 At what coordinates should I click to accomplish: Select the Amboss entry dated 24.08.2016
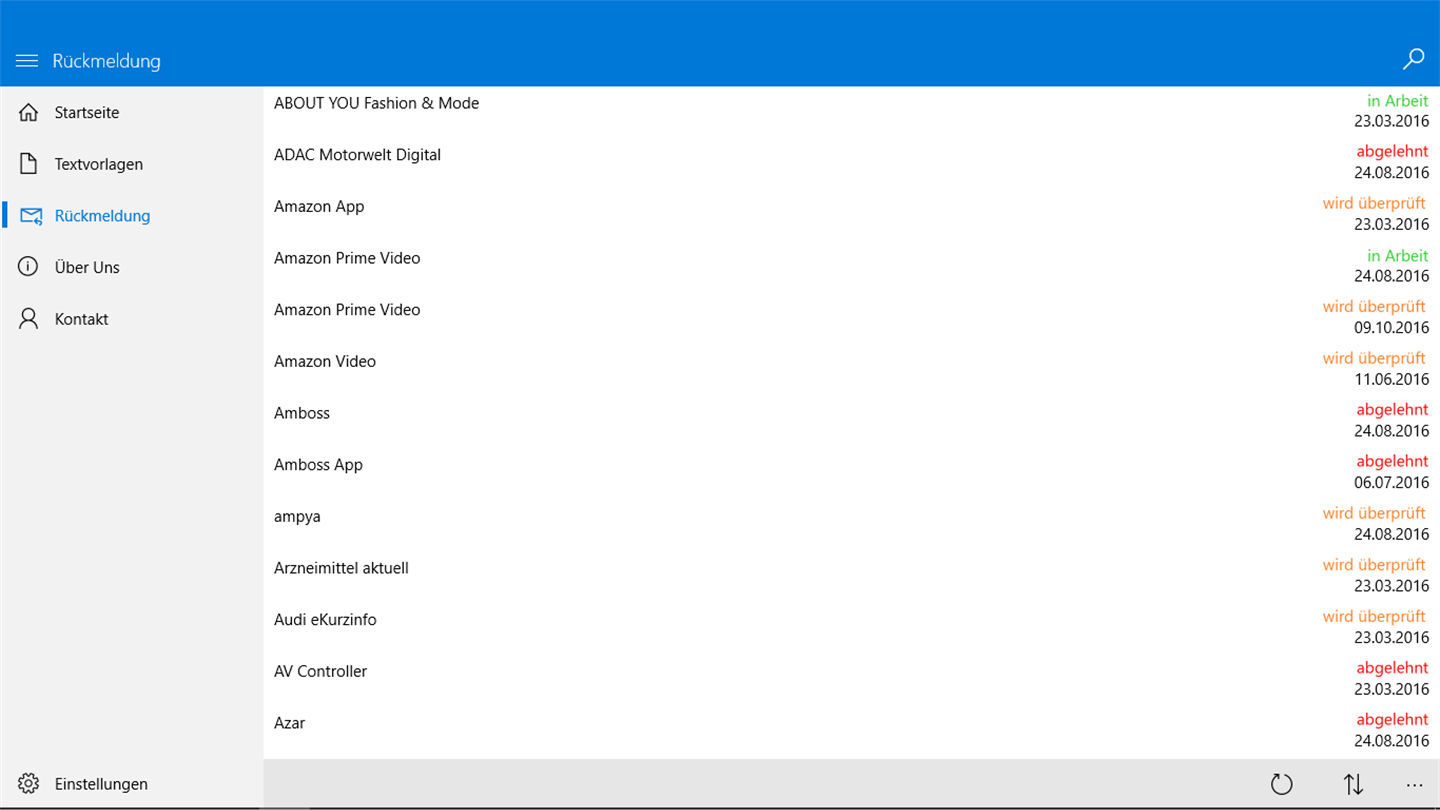pyautogui.click(x=851, y=421)
